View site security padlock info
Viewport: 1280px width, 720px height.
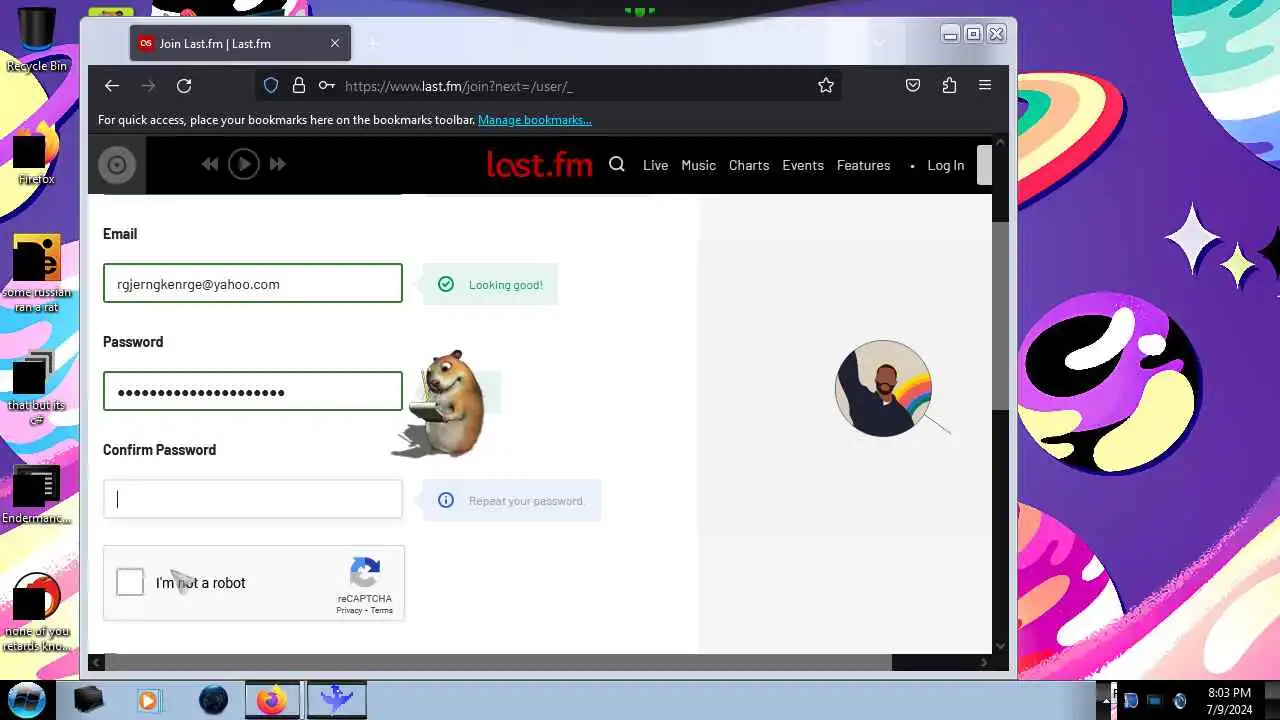tap(298, 86)
